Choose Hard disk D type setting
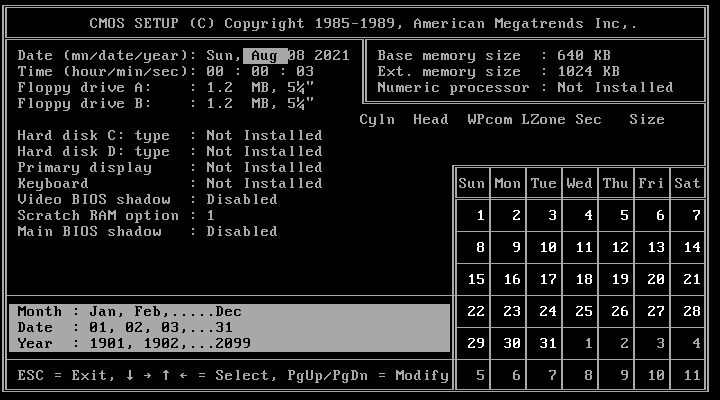The height and width of the screenshot is (400, 720). coord(264,152)
